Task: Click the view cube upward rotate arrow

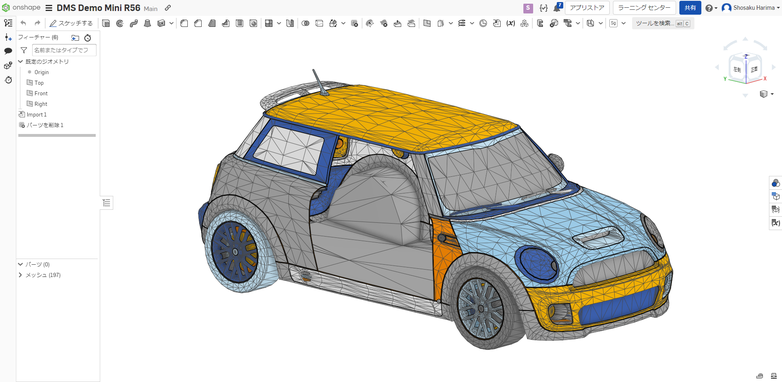Action: [745, 39]
